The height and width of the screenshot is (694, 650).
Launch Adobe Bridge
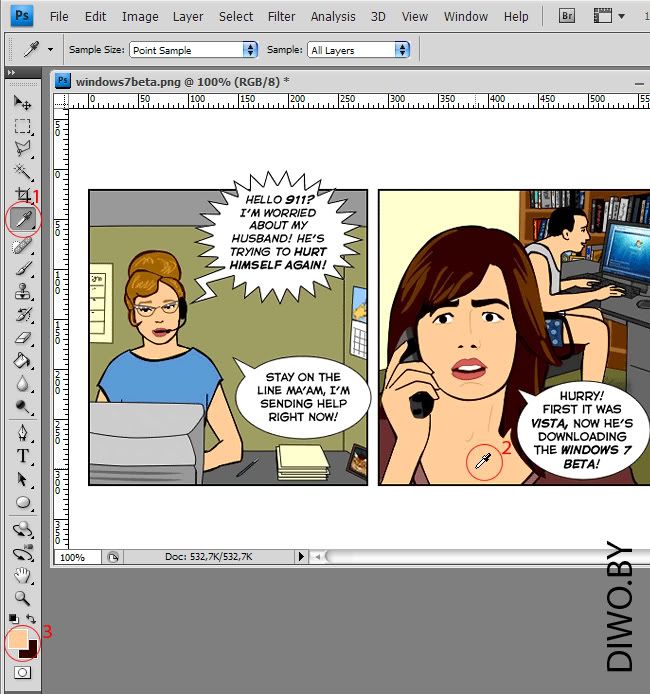tap(567, 16)
